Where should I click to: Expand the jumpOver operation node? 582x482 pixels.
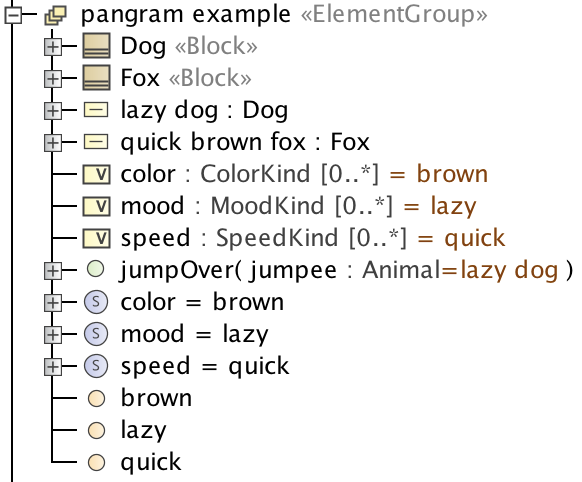[53, 271]
